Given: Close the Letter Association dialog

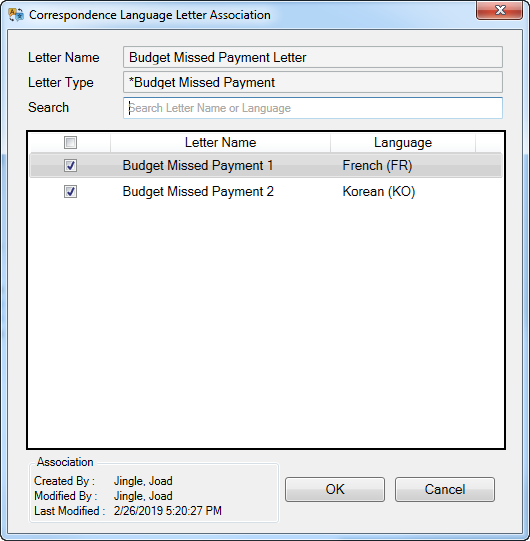Looking at the screenshot, I should (x=500, y=10).
